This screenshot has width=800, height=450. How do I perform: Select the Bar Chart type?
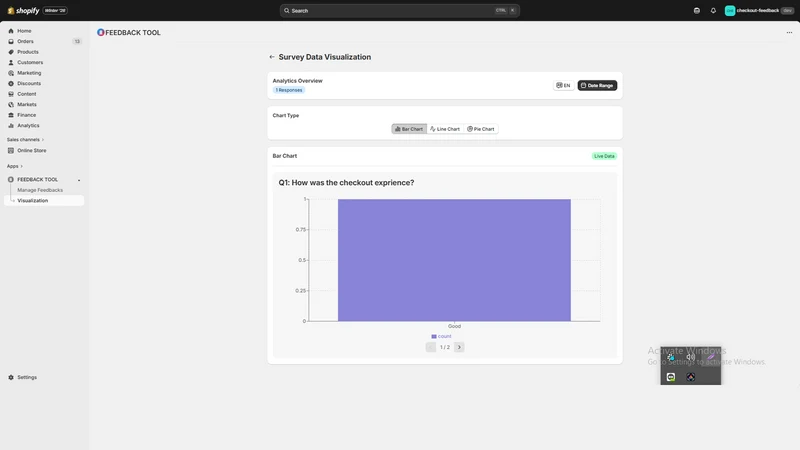click(409, 129)
